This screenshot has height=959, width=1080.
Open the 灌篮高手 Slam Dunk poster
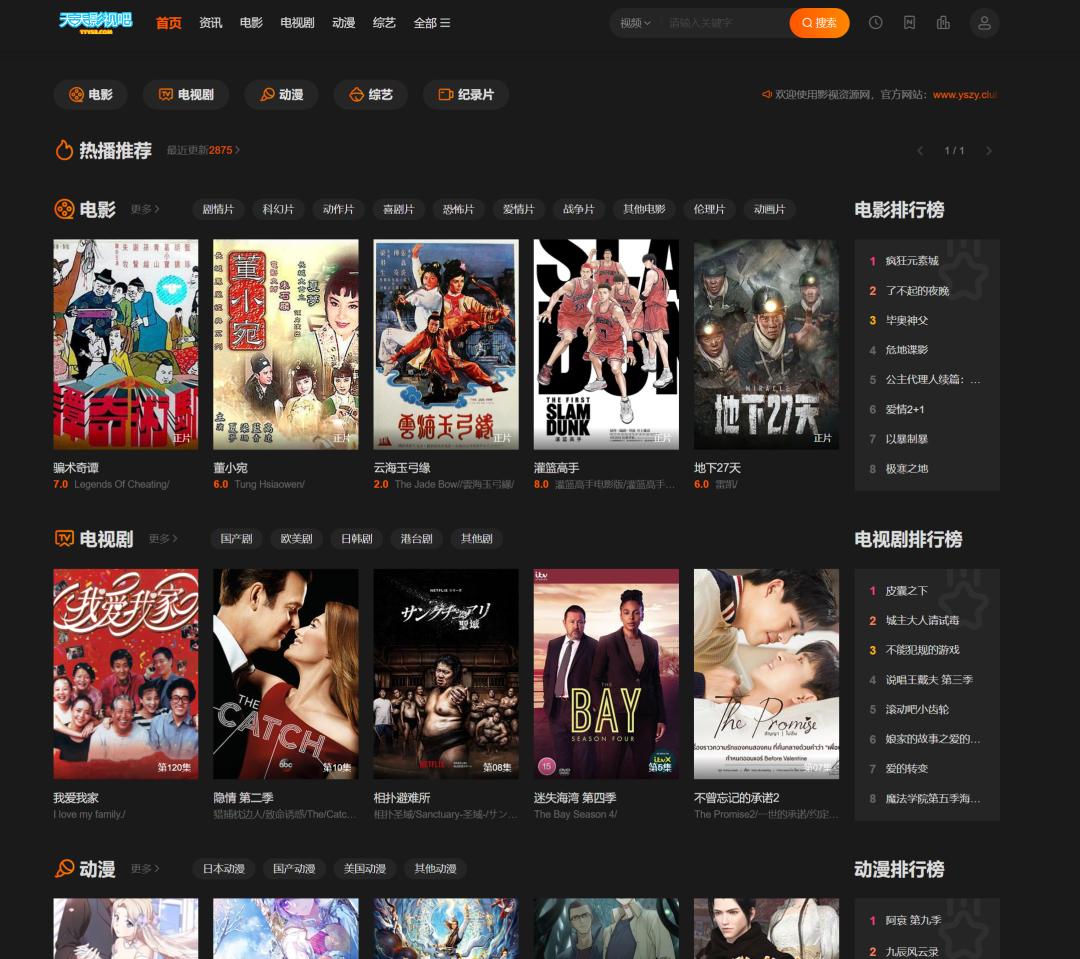coord(606,344)
